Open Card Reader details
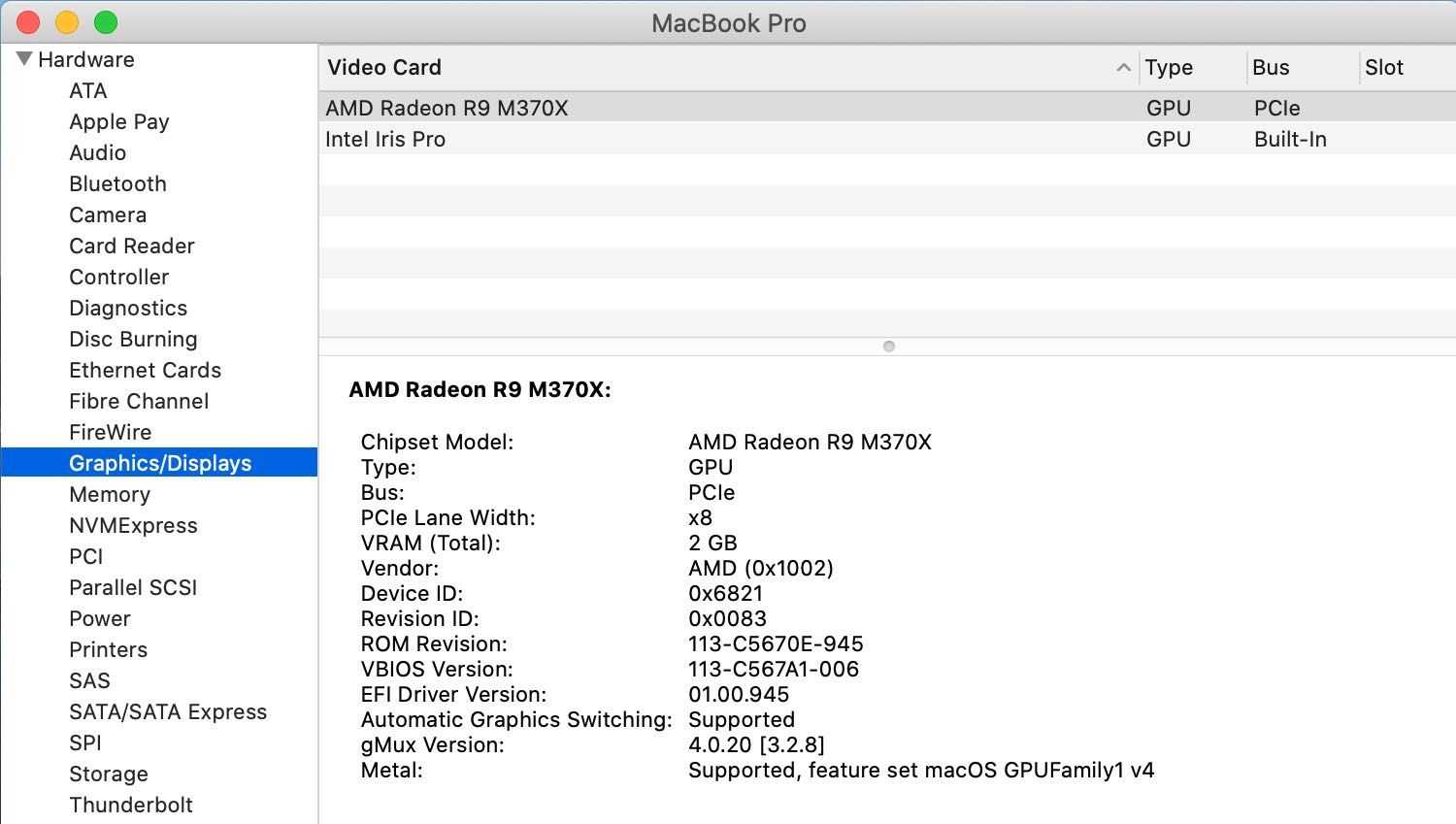The height and width of the screenshot is (824, 1456). point(131,246)
